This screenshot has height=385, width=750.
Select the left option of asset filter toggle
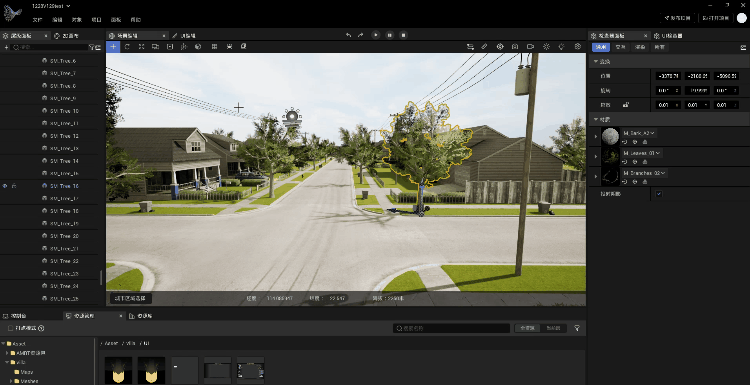click(x=527, y=328)
